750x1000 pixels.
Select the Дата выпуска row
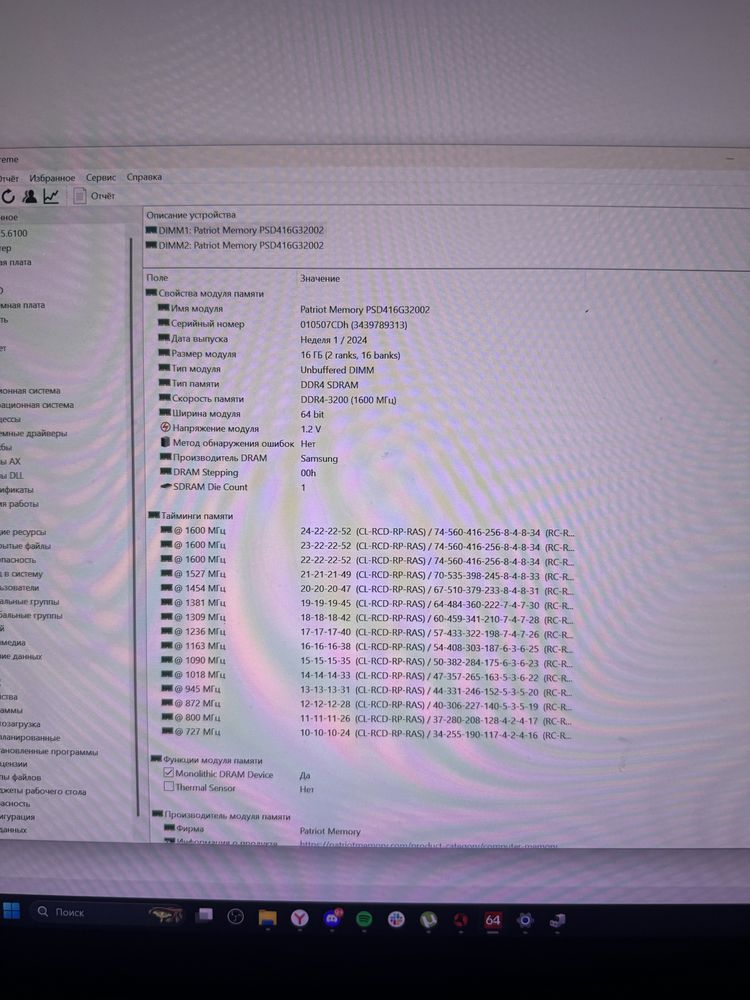(x=263, y=339)
